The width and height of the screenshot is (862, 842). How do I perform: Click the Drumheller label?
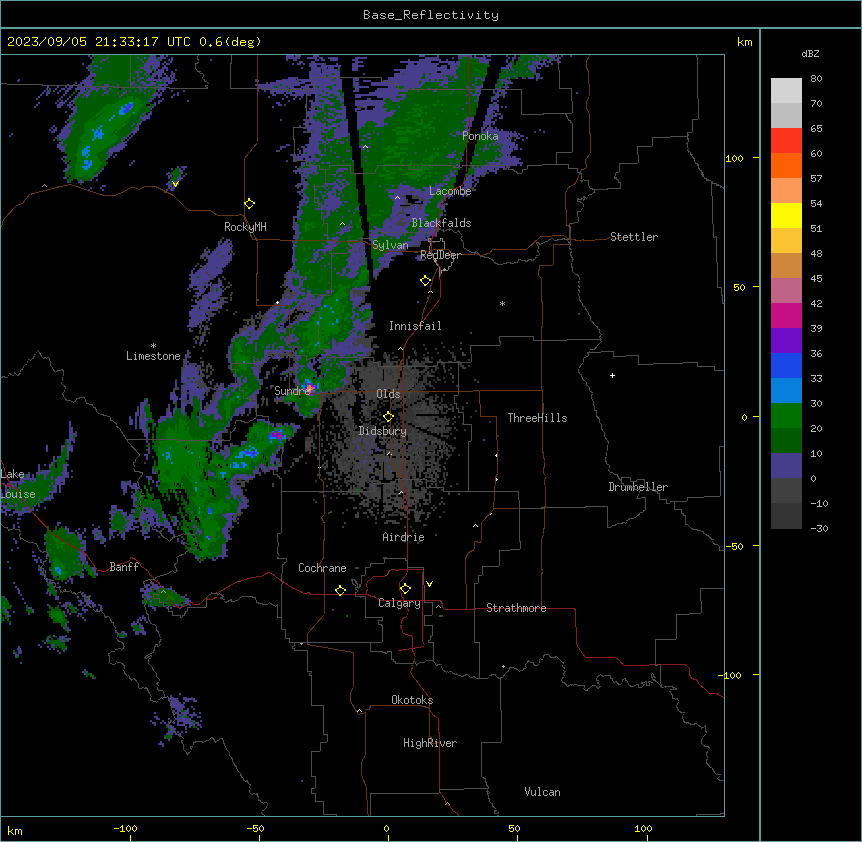(x=638, y=487)
